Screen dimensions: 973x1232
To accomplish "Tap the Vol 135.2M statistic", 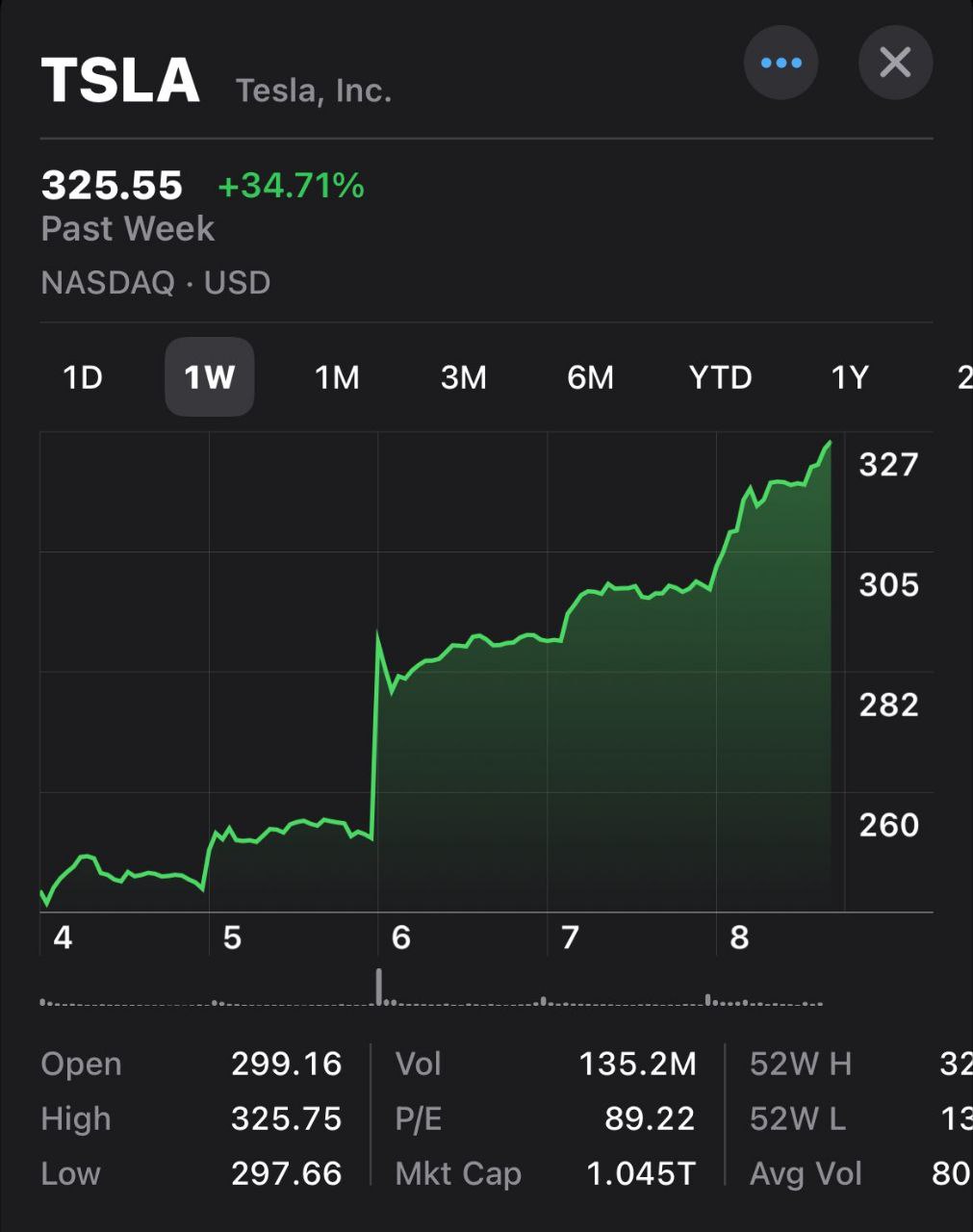I will (545, 1064).
